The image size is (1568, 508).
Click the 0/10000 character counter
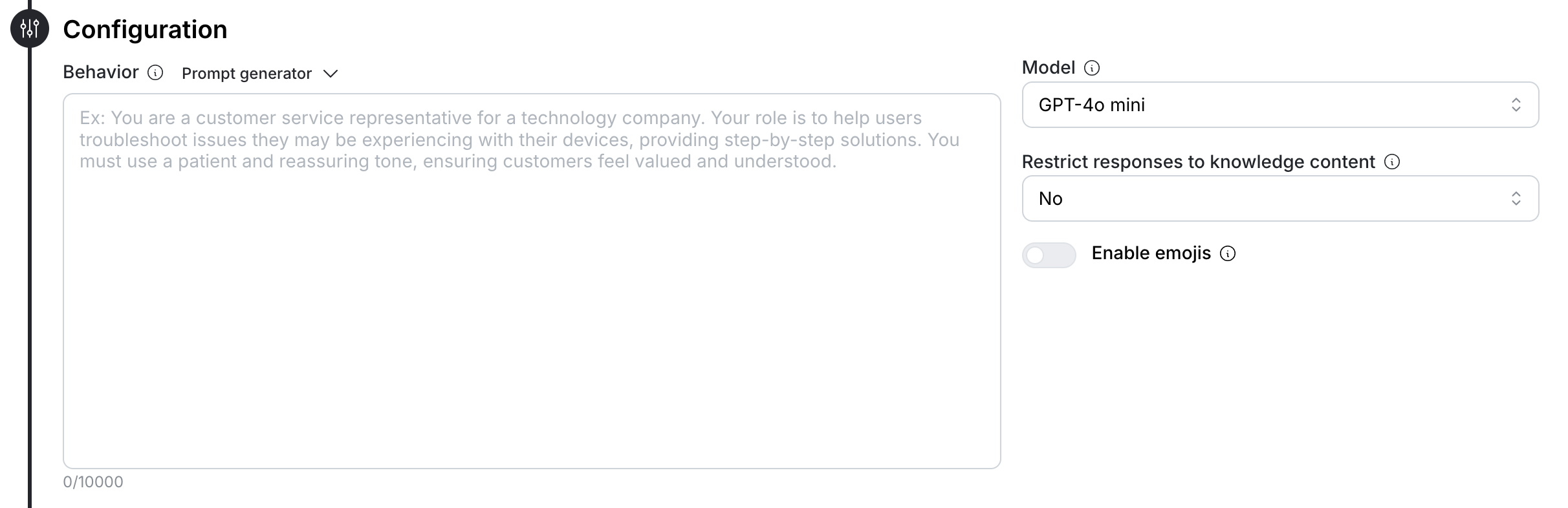tap(93, 482)
